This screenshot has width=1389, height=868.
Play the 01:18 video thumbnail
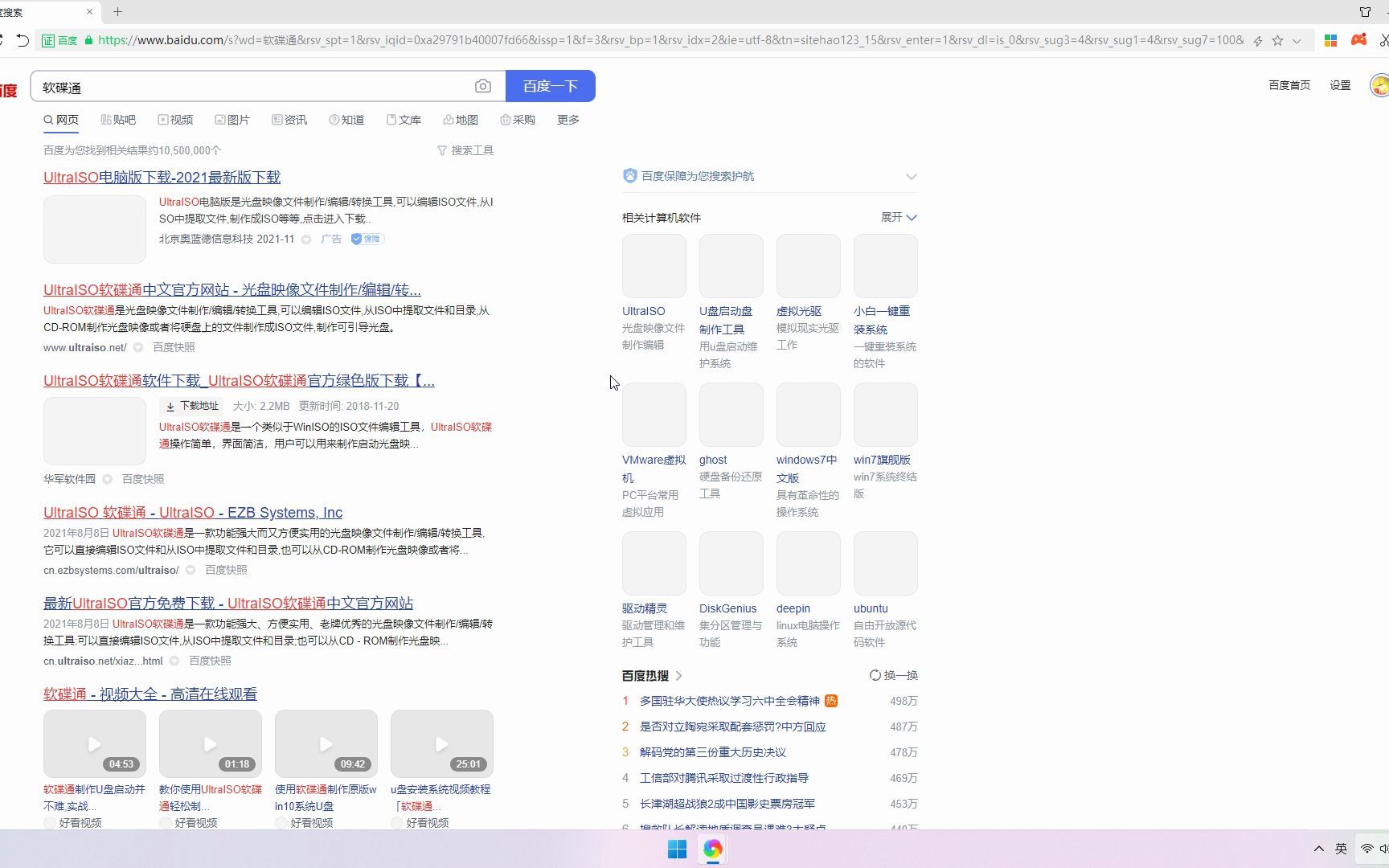click(211, 743)
